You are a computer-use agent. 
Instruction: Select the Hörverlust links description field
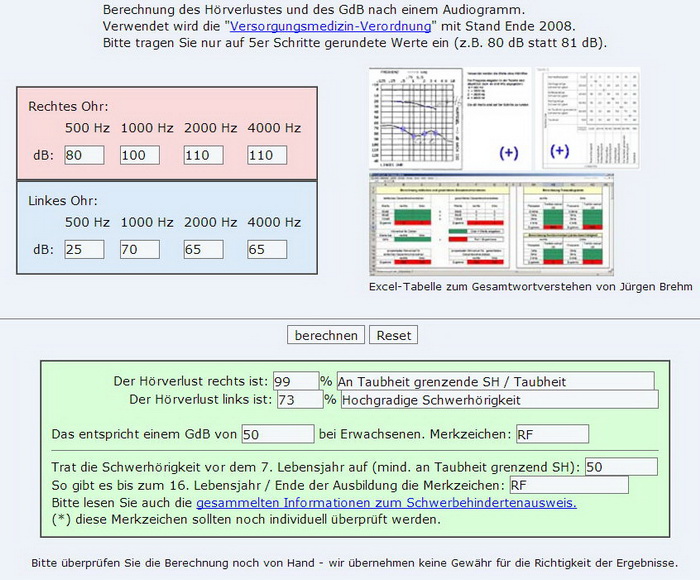[x=499, y=400]
